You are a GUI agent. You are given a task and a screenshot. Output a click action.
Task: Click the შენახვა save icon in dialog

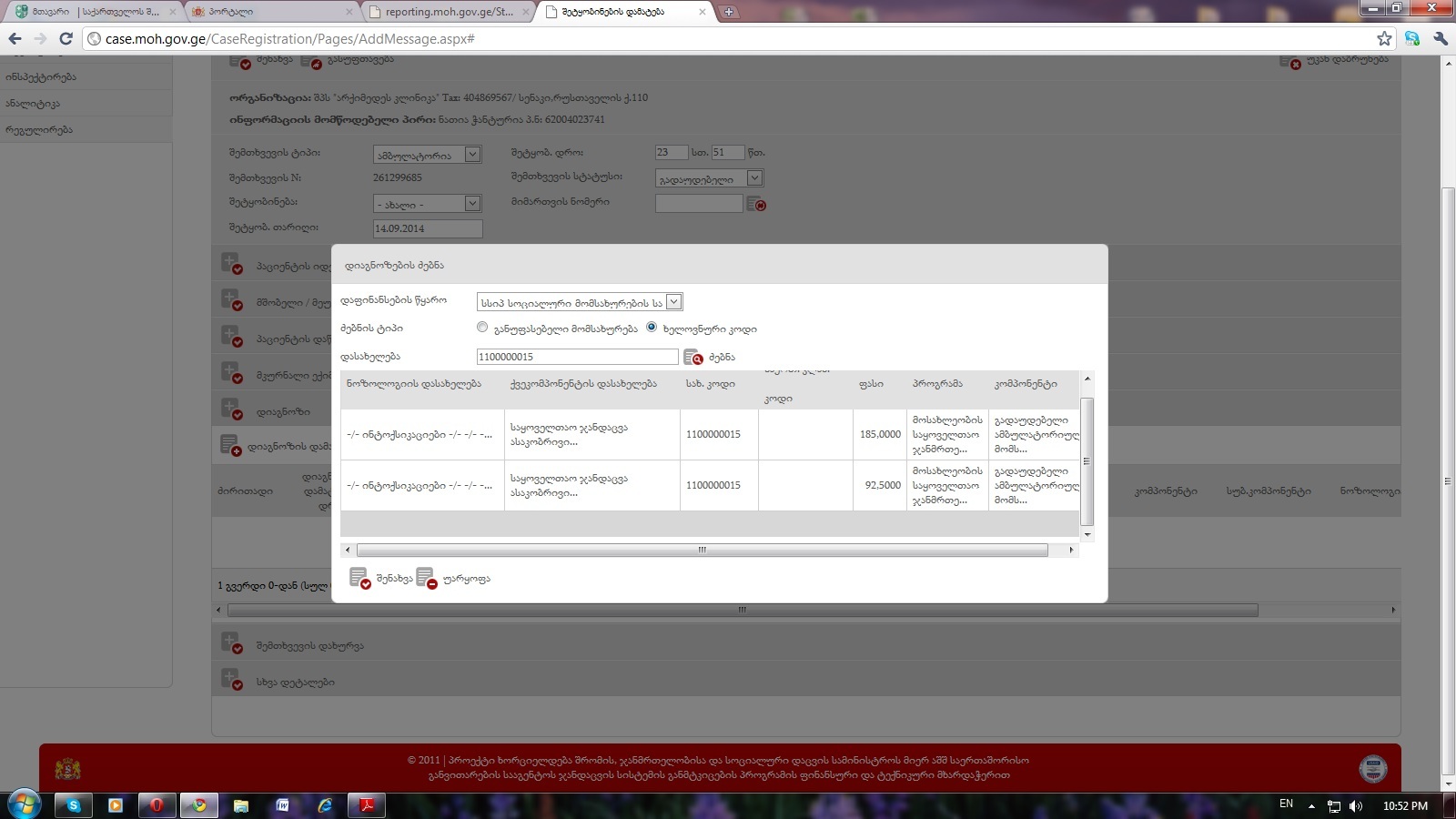tap(360, 579)
